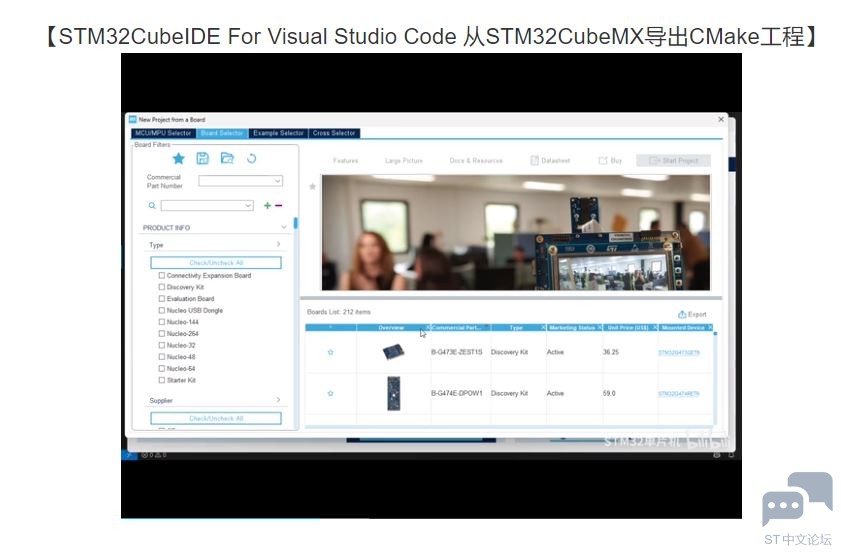The width and height of the screenshot is (841, 555).
Task: Remove the Overview column via its X
Action: [428, 327]
